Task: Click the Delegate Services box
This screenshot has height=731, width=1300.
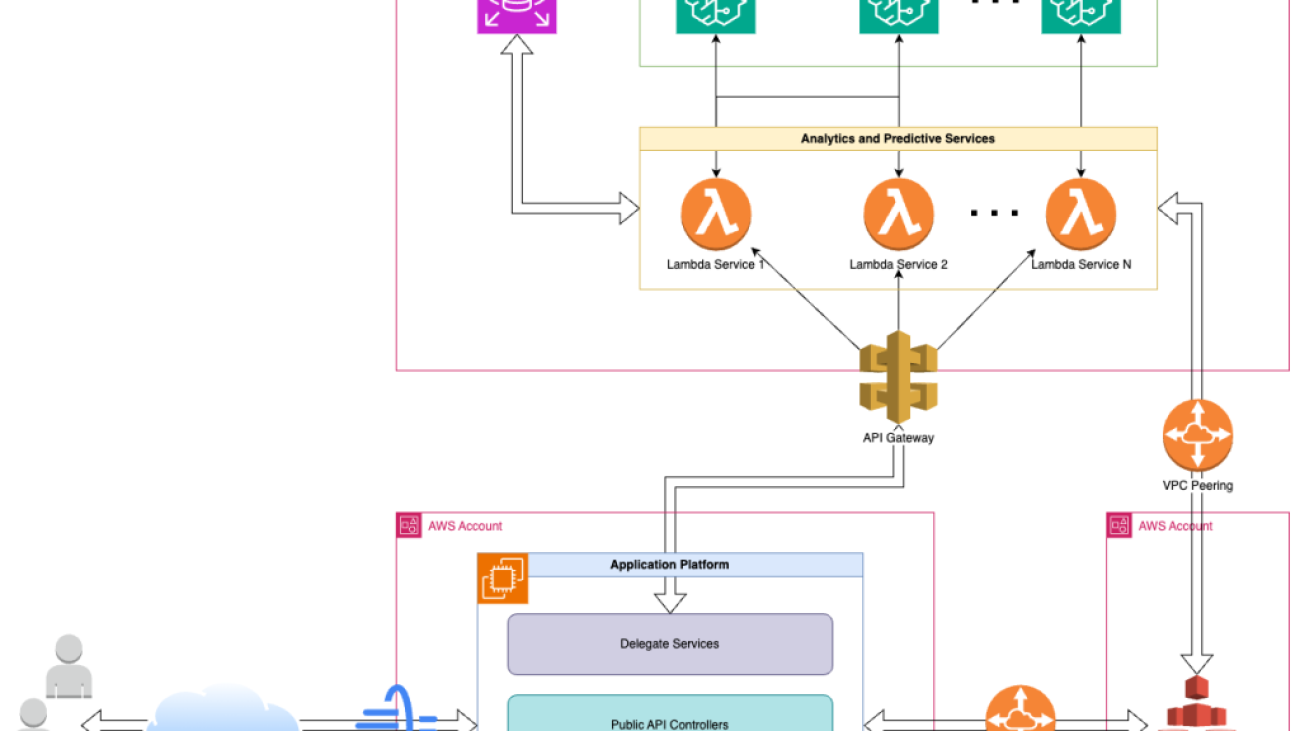Action: coord(670,644)
